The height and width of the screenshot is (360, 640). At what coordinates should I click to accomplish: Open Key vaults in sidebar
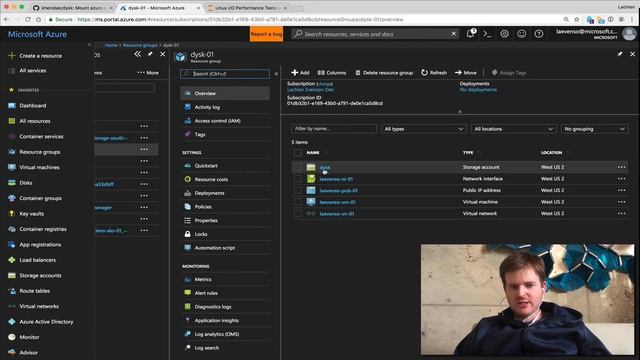coord(31,214)
